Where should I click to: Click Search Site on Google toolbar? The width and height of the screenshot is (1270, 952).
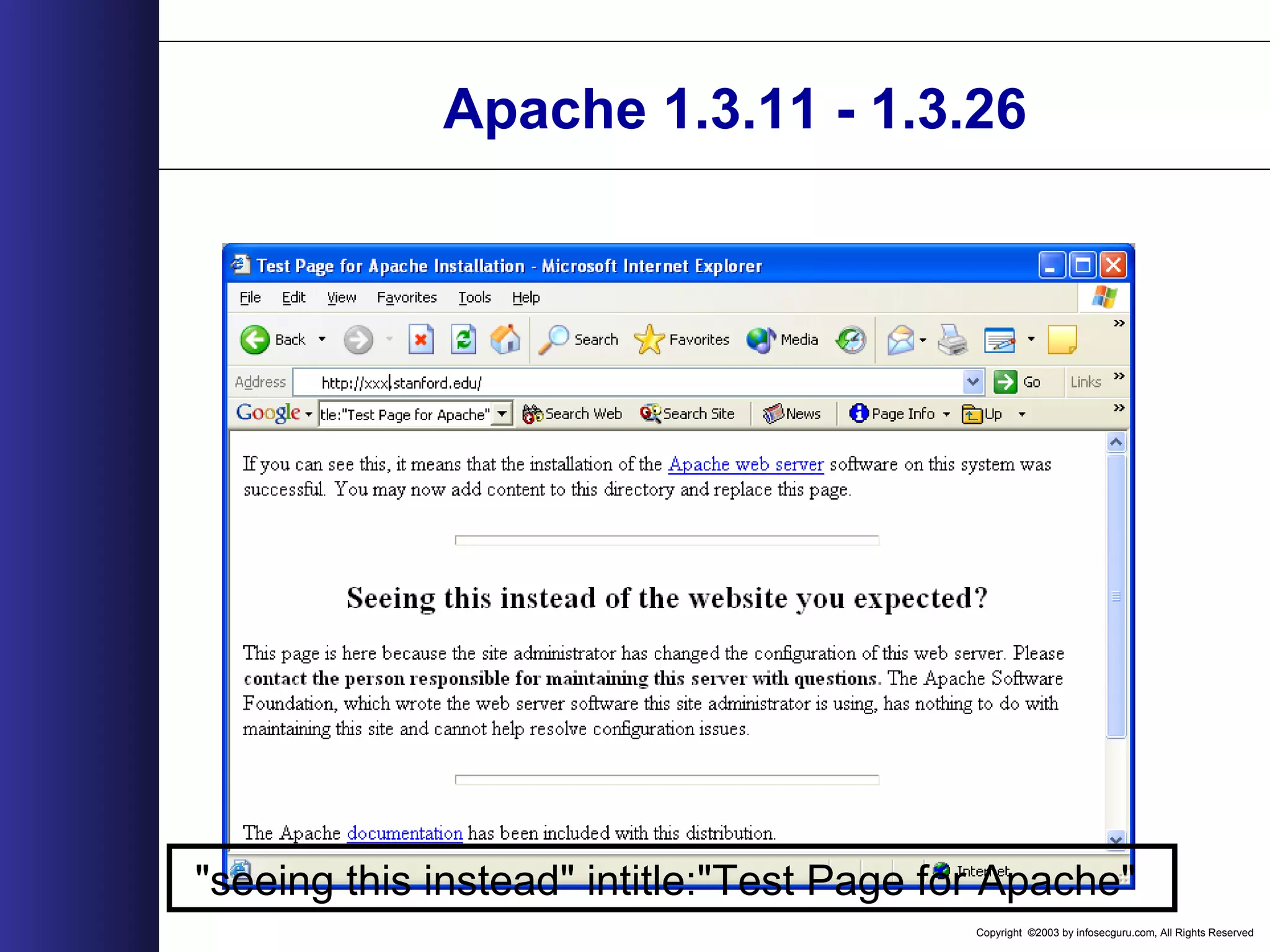point(687,414)
